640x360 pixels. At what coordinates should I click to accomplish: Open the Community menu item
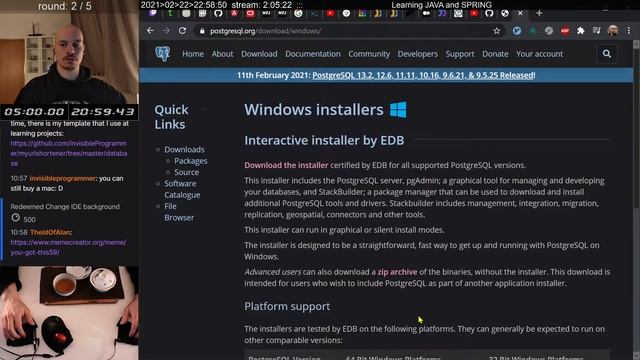click(369, 54)
